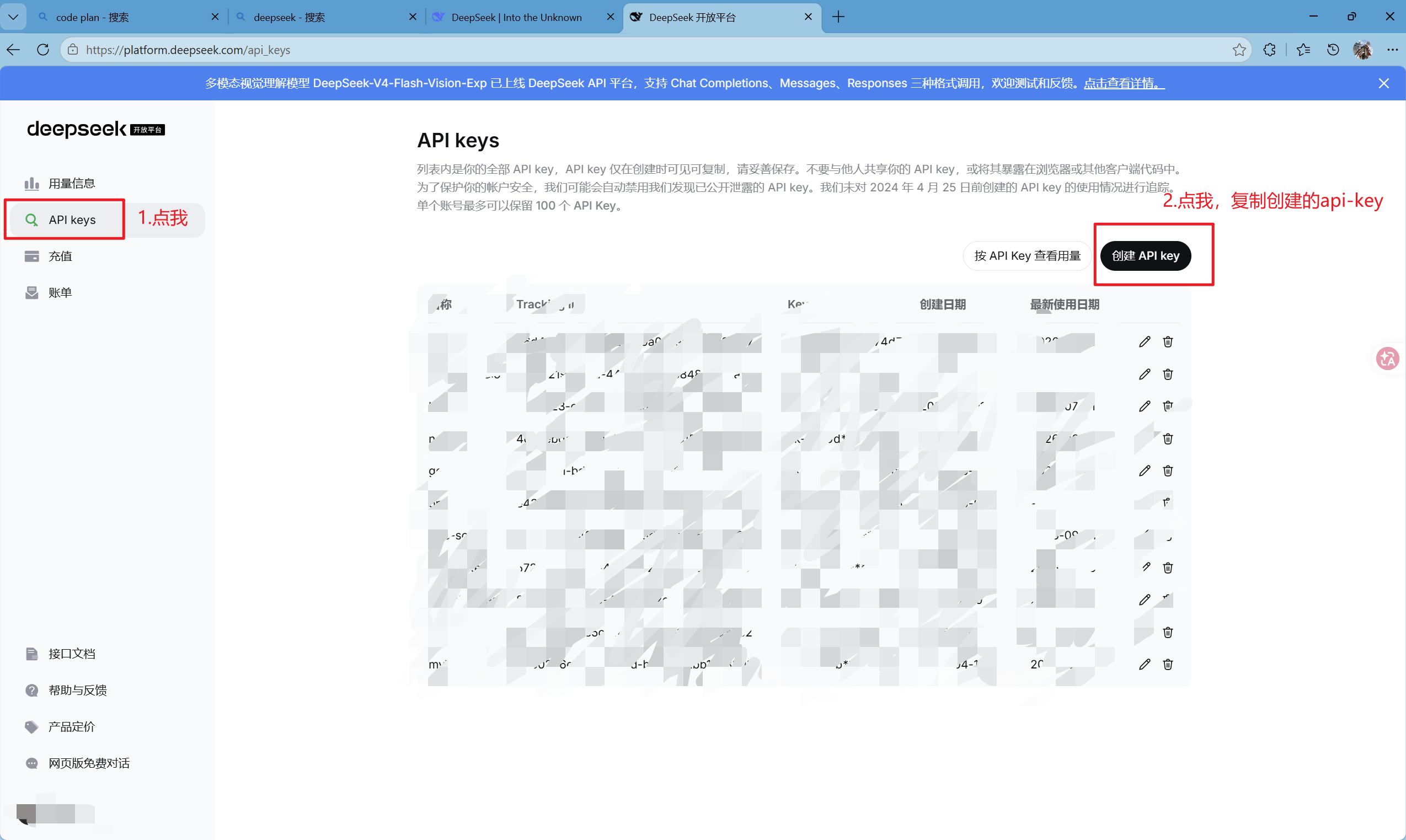The image size is (1406, 840).
Task: Close the "DeepSeek 开放平台" tab
Action: (808, 17)
